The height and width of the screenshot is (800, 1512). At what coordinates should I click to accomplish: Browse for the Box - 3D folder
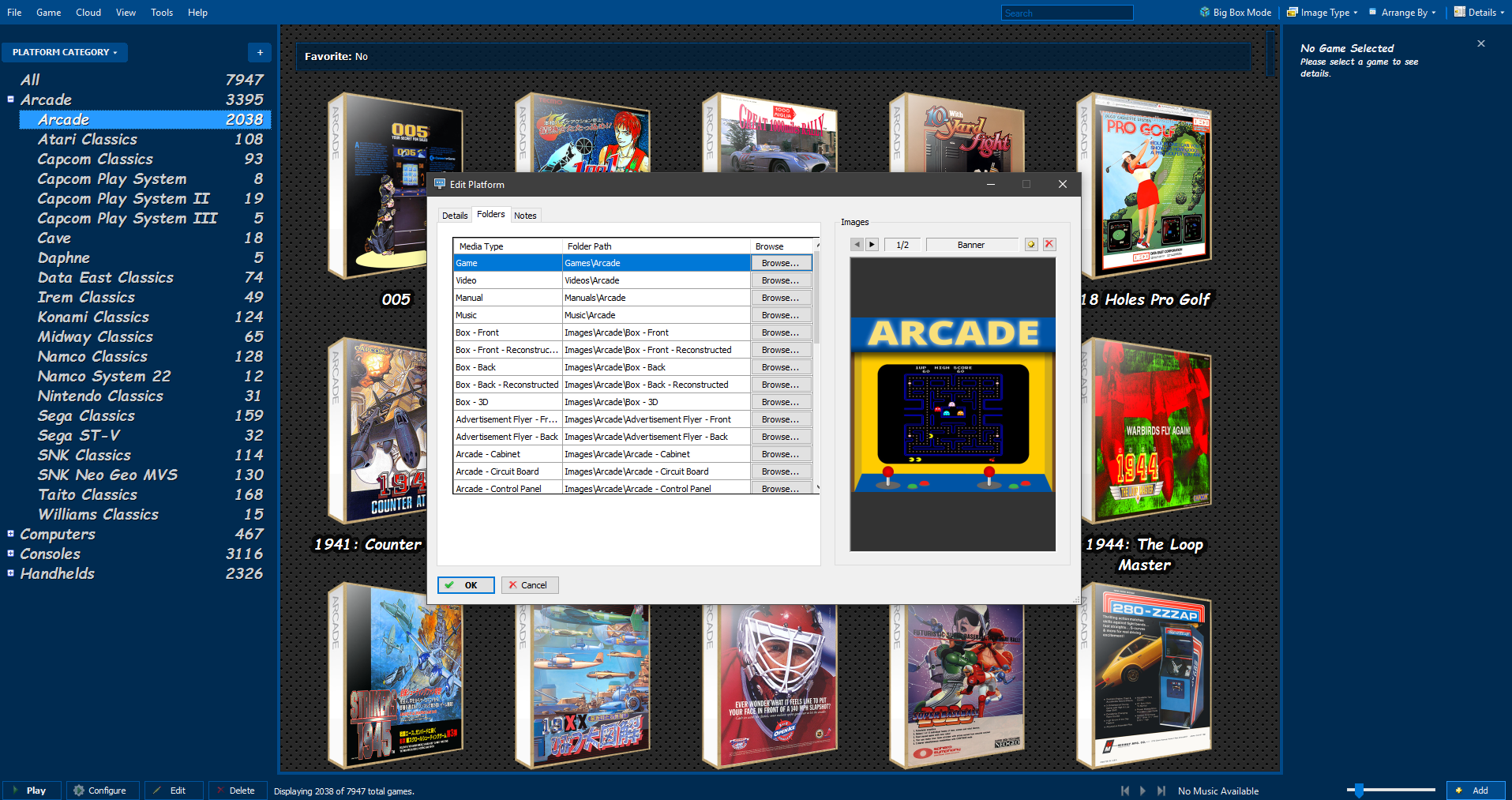(x=780, y=402)
